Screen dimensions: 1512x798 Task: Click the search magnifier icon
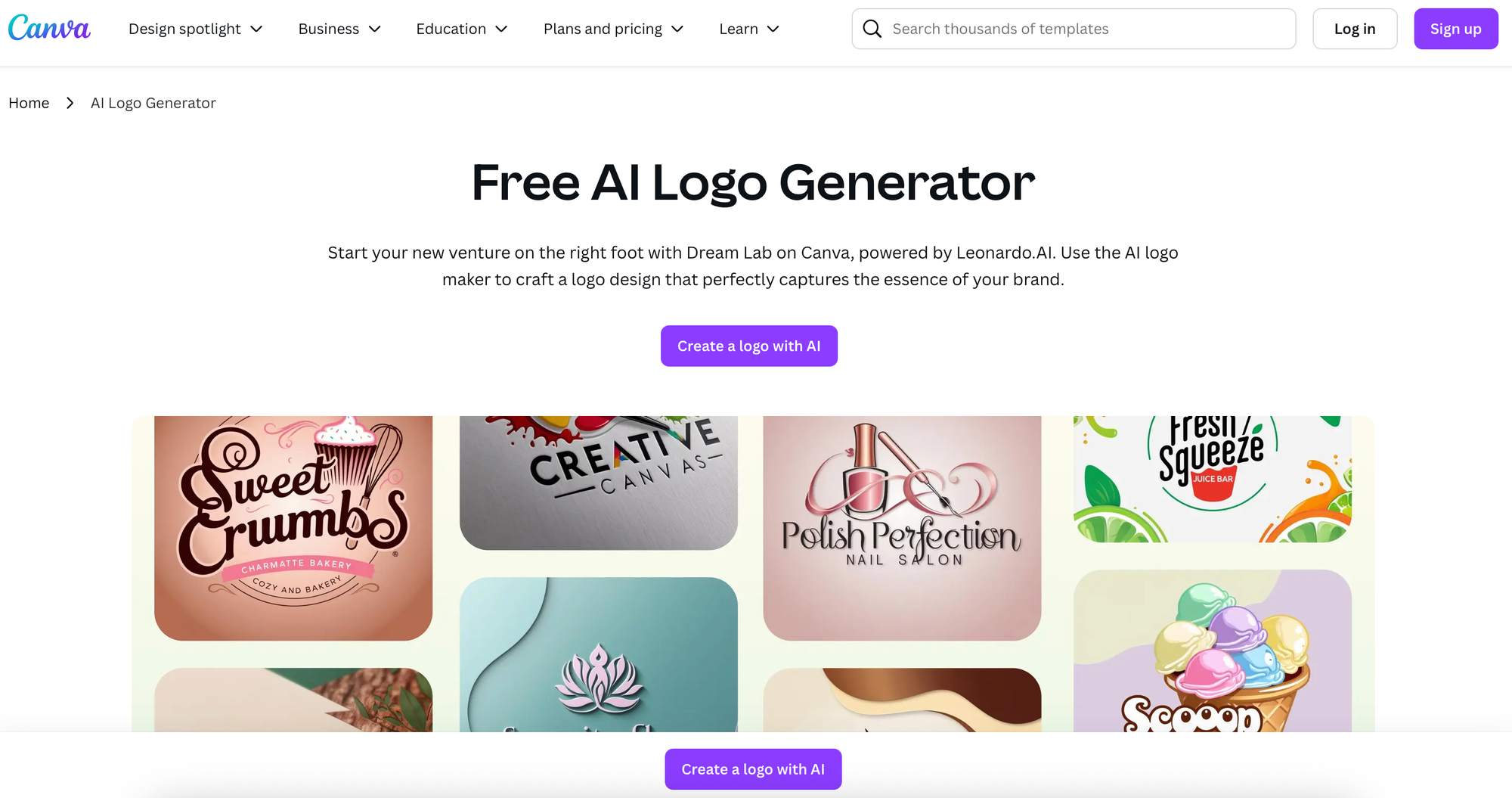click(x=872, y=29)
